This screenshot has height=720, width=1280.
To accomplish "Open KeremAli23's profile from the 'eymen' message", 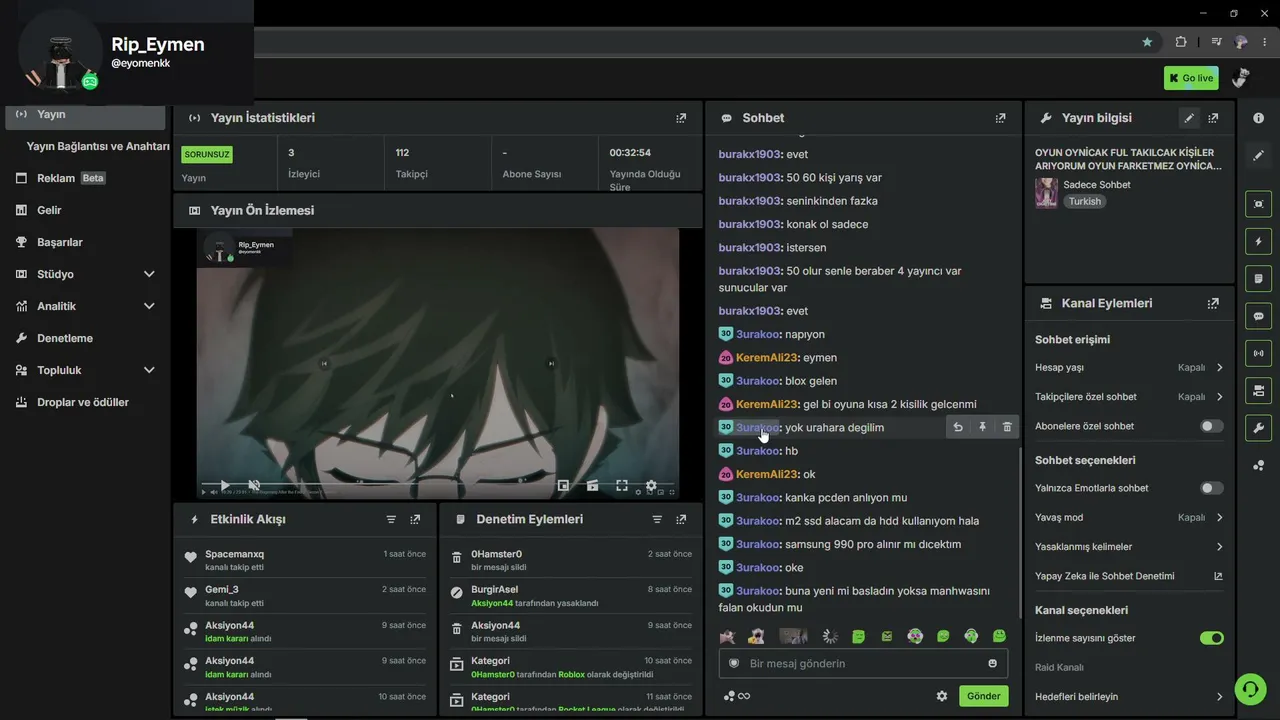I will (767, 358).
